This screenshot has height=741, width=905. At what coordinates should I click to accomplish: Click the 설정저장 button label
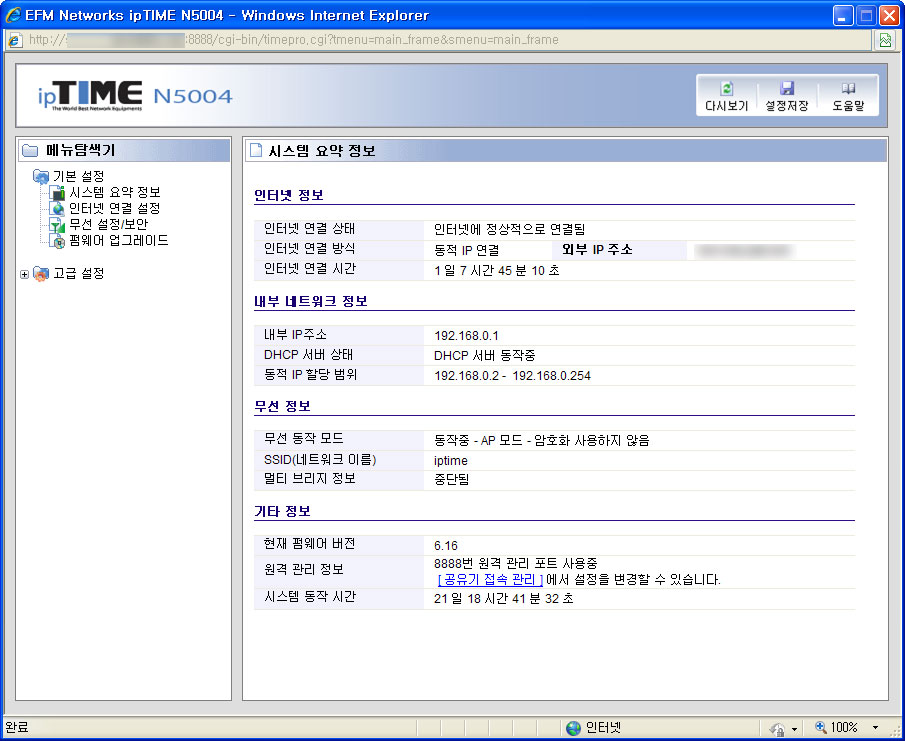click(787, 106)
